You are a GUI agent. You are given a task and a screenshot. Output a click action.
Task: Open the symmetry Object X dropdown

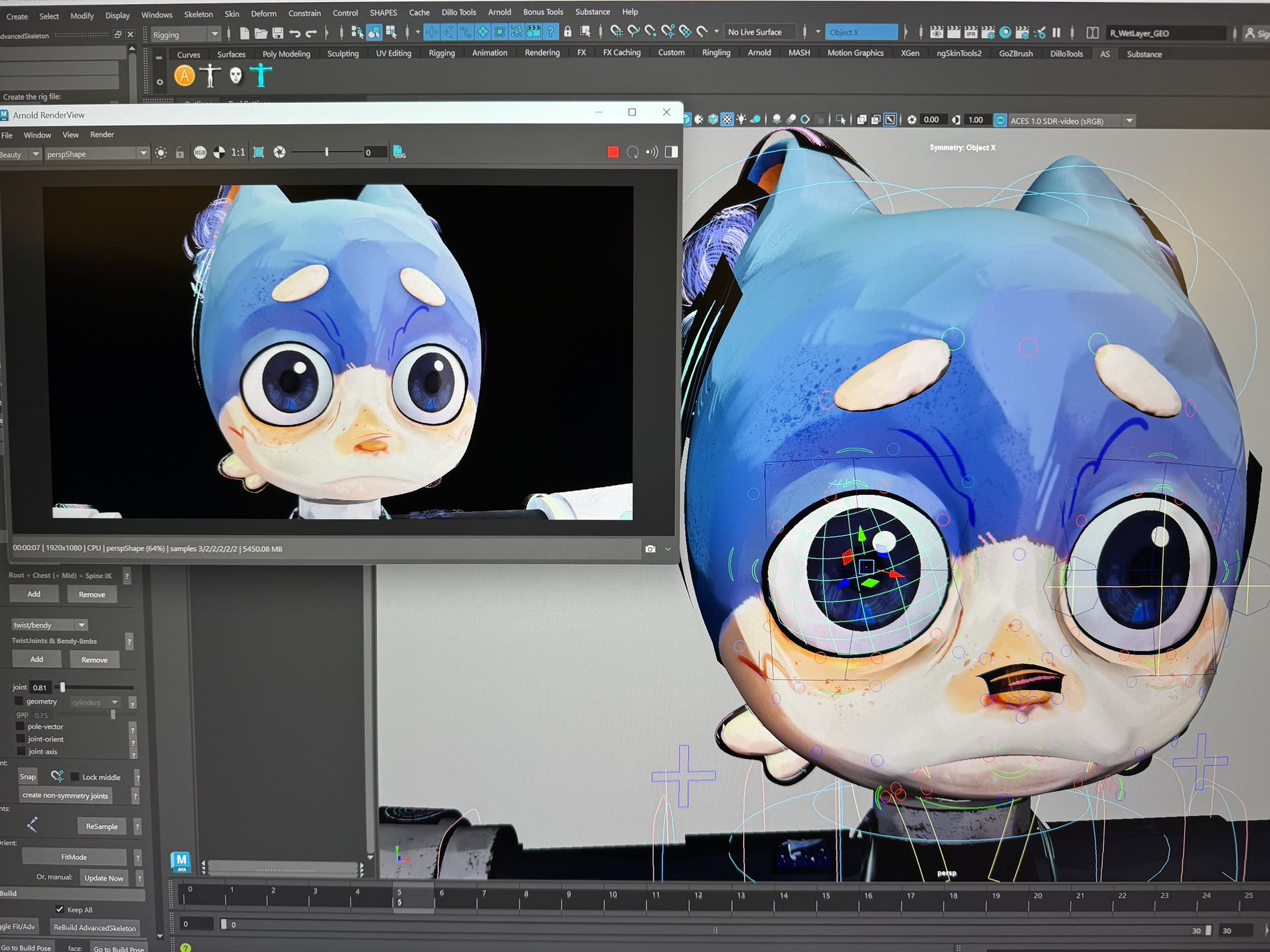(862, 32)
